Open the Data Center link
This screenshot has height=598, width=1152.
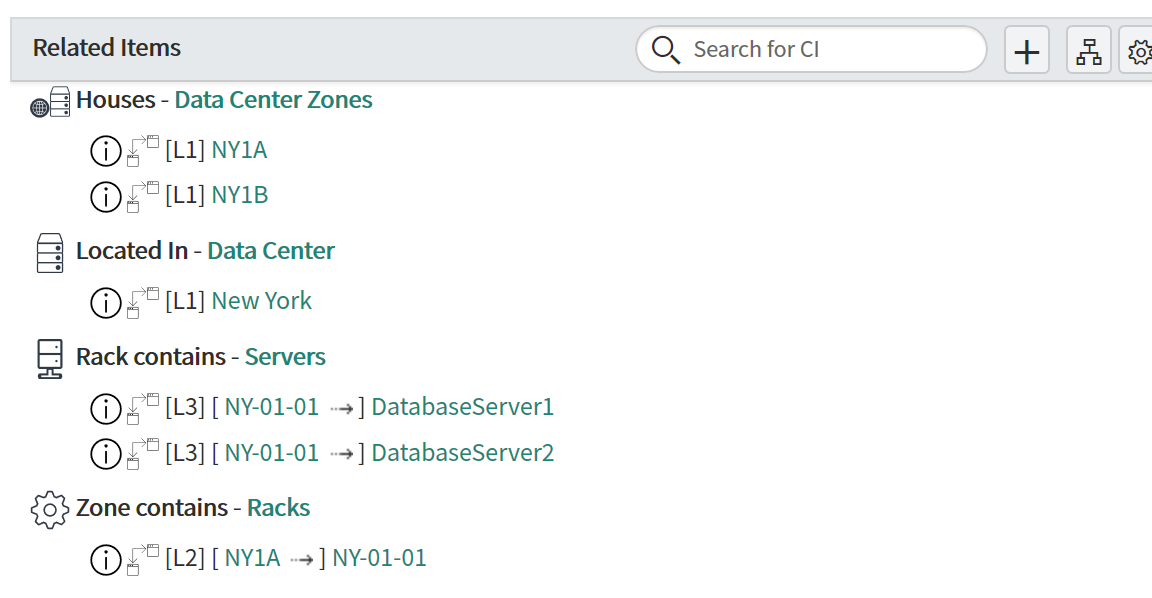click(x=270, y=251)
